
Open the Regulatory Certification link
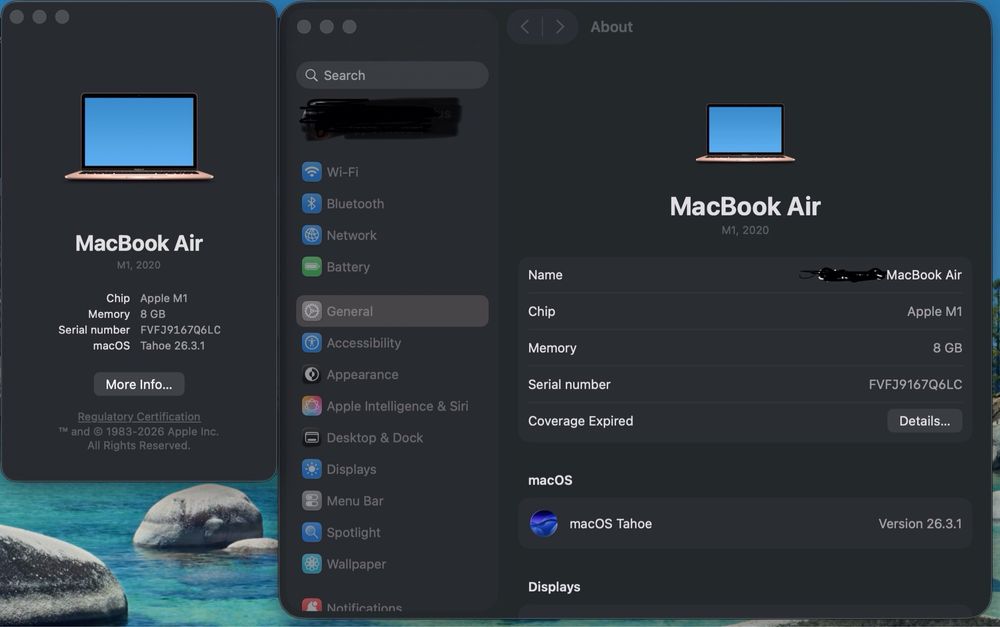tap(139, 417)
